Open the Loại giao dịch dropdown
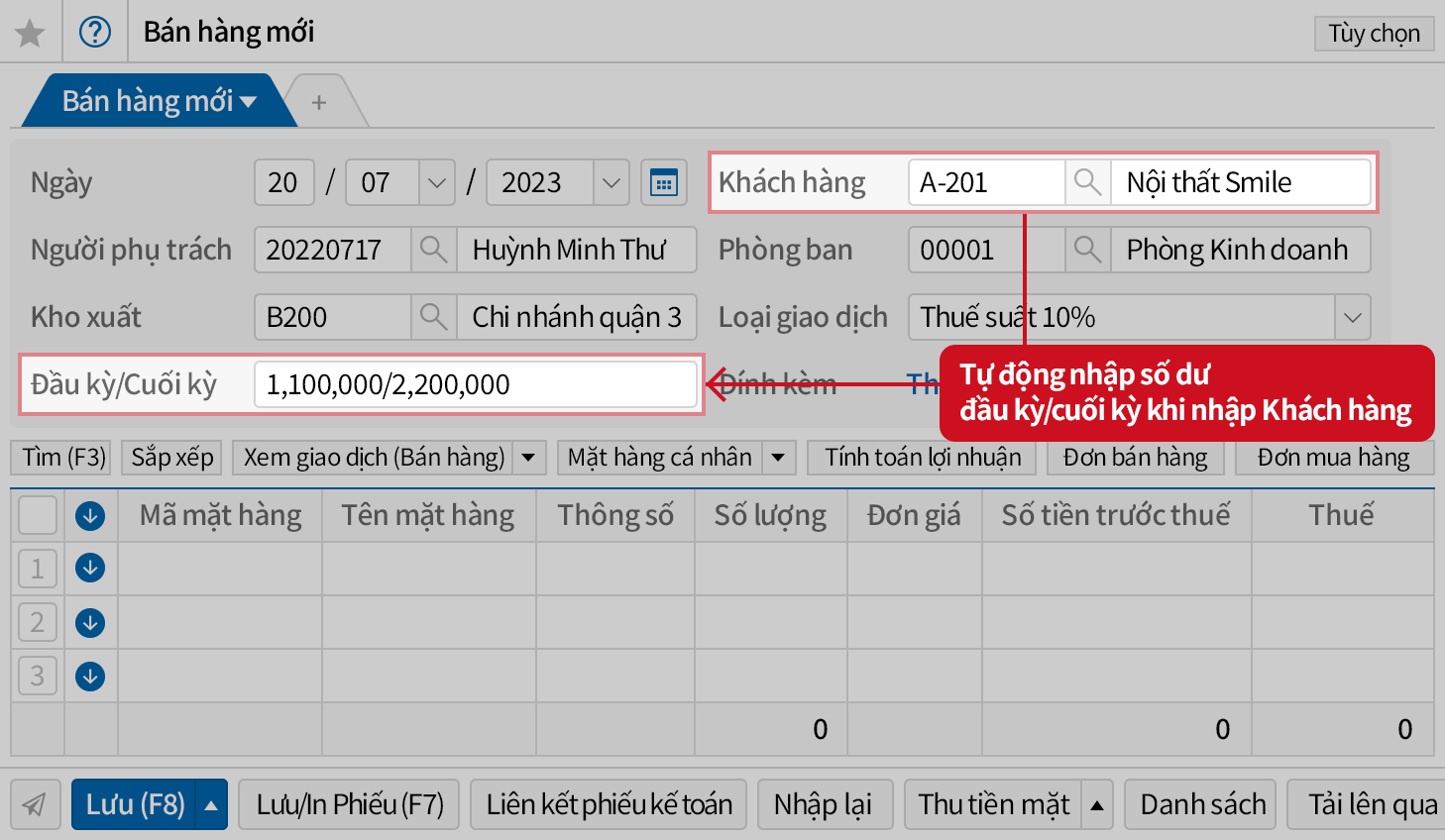Viewport: 1445px width, 840px height. [x=1352, y=318]
